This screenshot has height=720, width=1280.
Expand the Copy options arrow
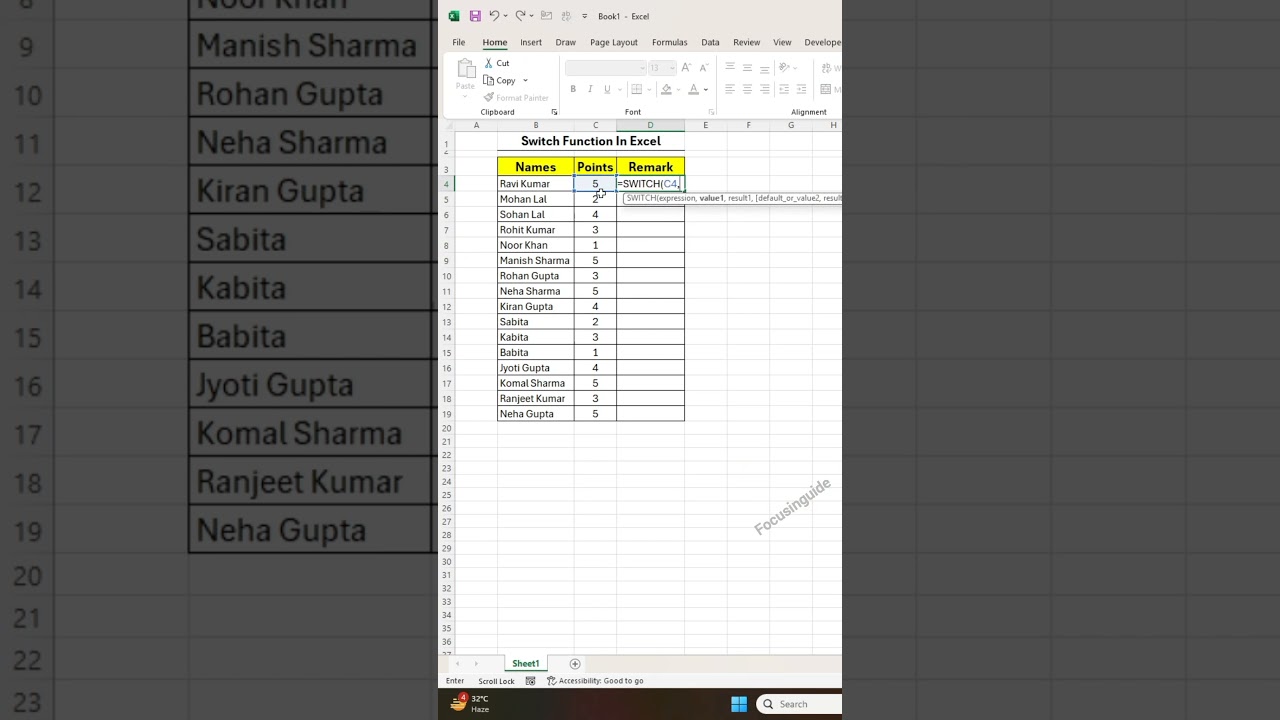pyautogui.click(x=525, y=80)
